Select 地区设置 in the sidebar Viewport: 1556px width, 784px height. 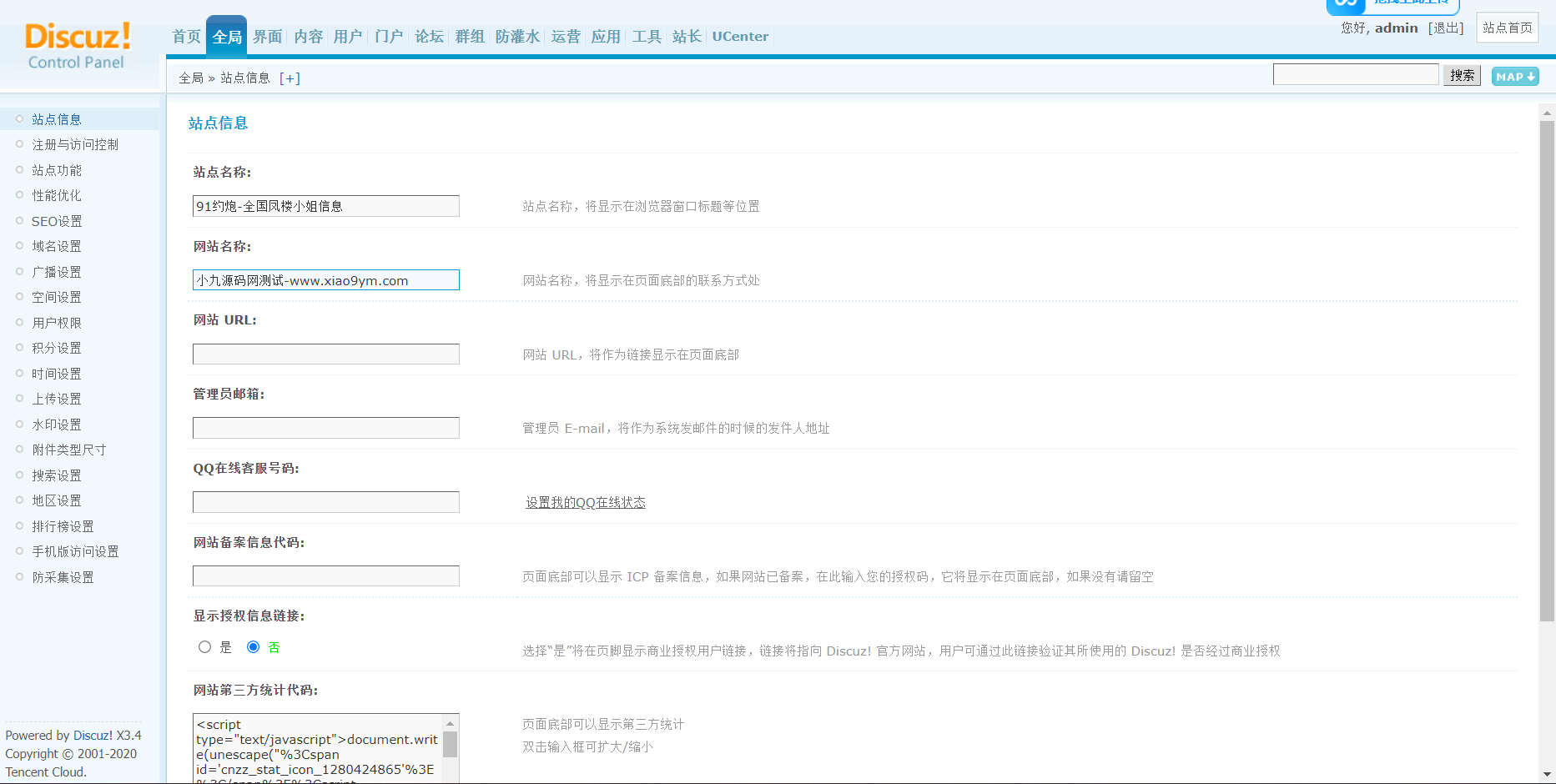57,500
